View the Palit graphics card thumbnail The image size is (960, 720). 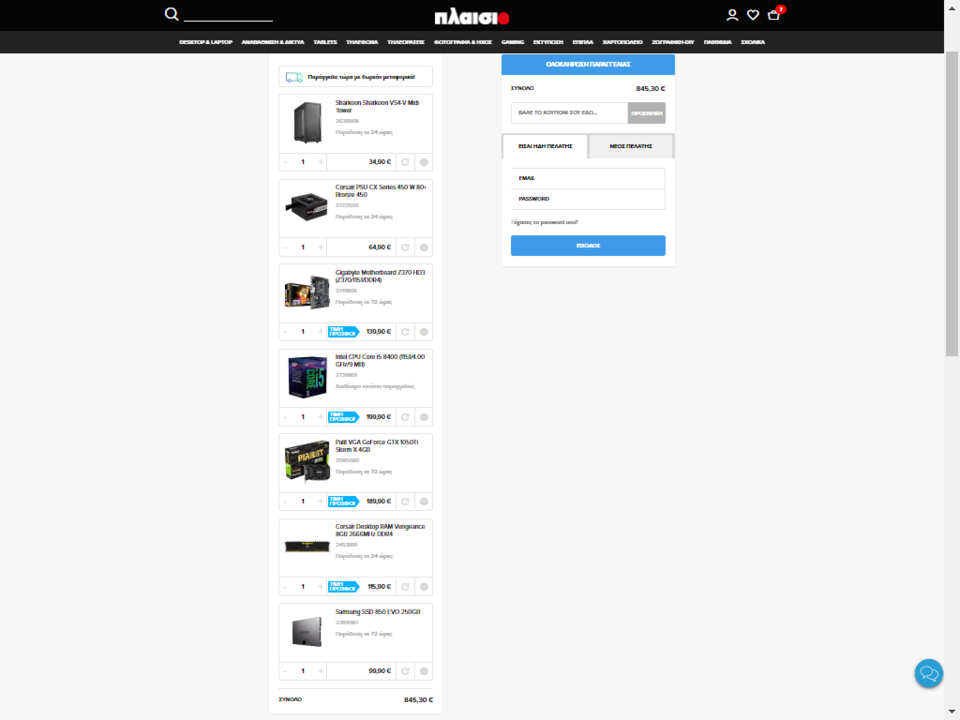(x=307, y=461)
